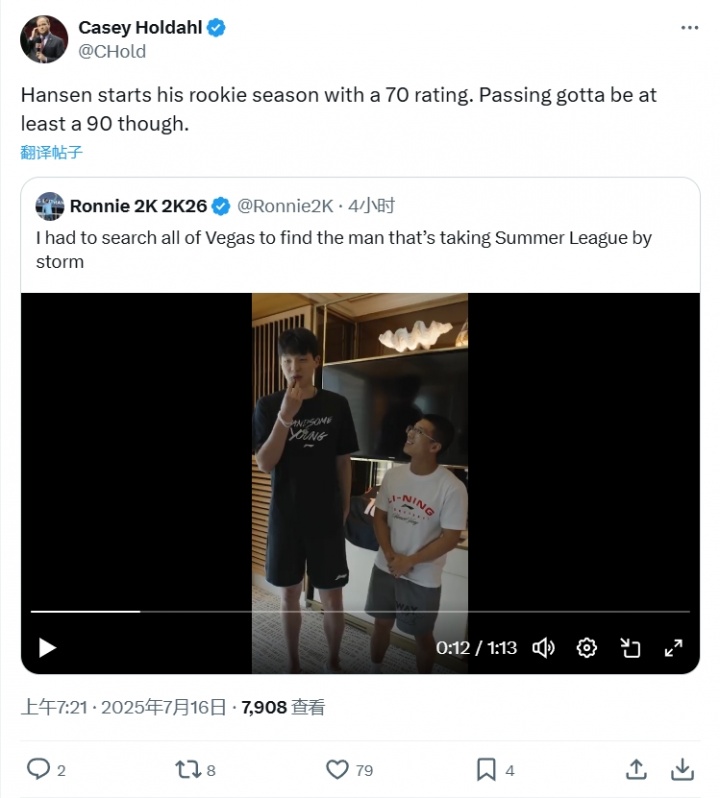720x798 pixels.
Task: Toggle picture-in-picture mode for video
Action: coord(630,647)
